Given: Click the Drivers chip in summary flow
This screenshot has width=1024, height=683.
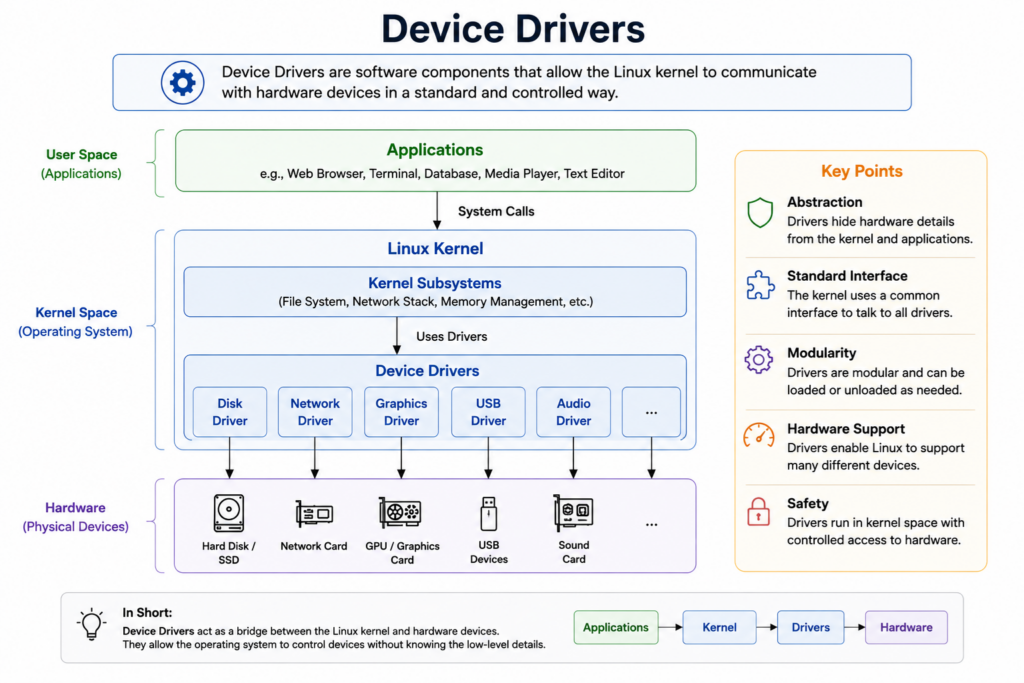Looking at the screenshot, I should [x=810, y=627].
